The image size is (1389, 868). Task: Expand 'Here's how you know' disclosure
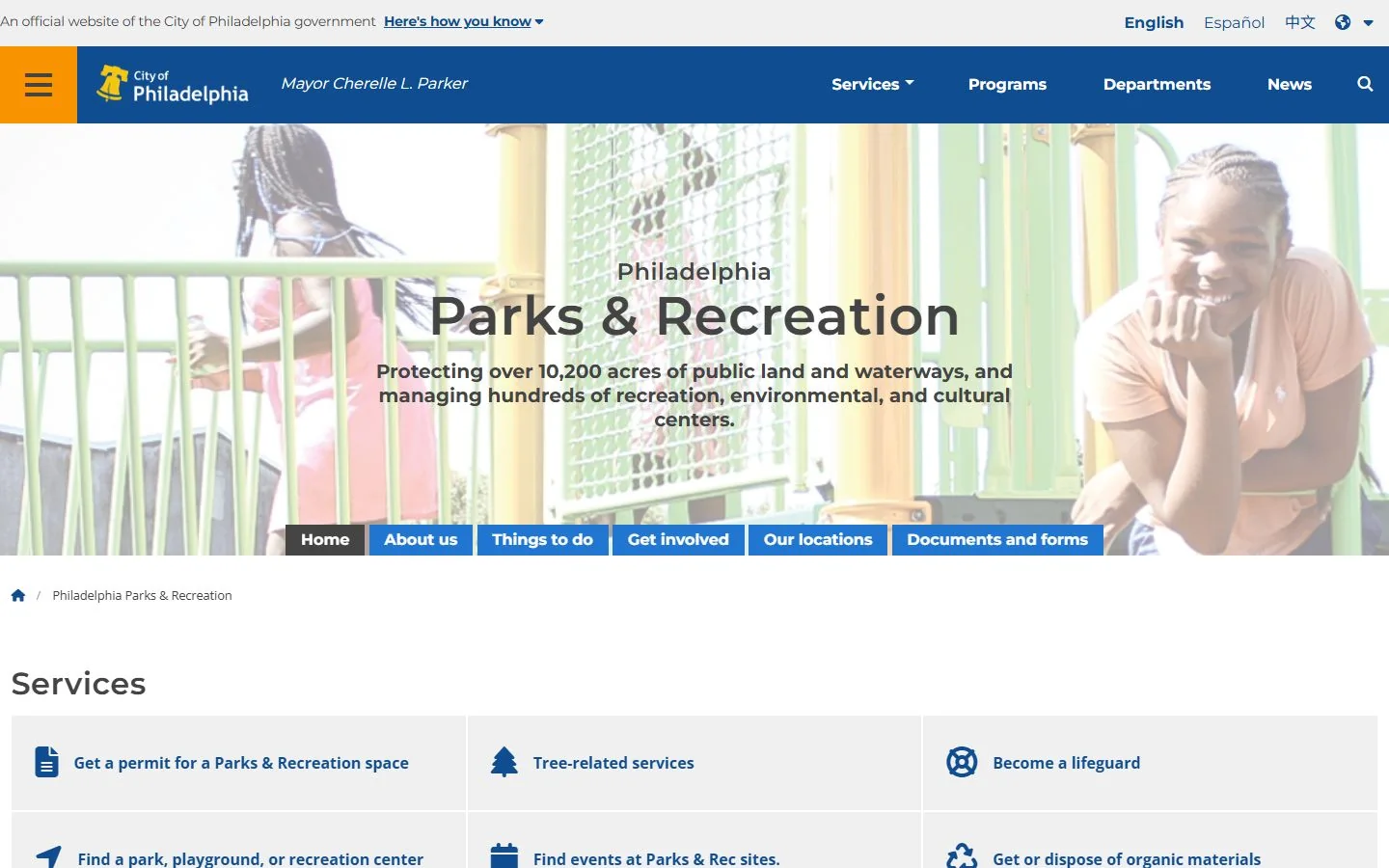464,21
